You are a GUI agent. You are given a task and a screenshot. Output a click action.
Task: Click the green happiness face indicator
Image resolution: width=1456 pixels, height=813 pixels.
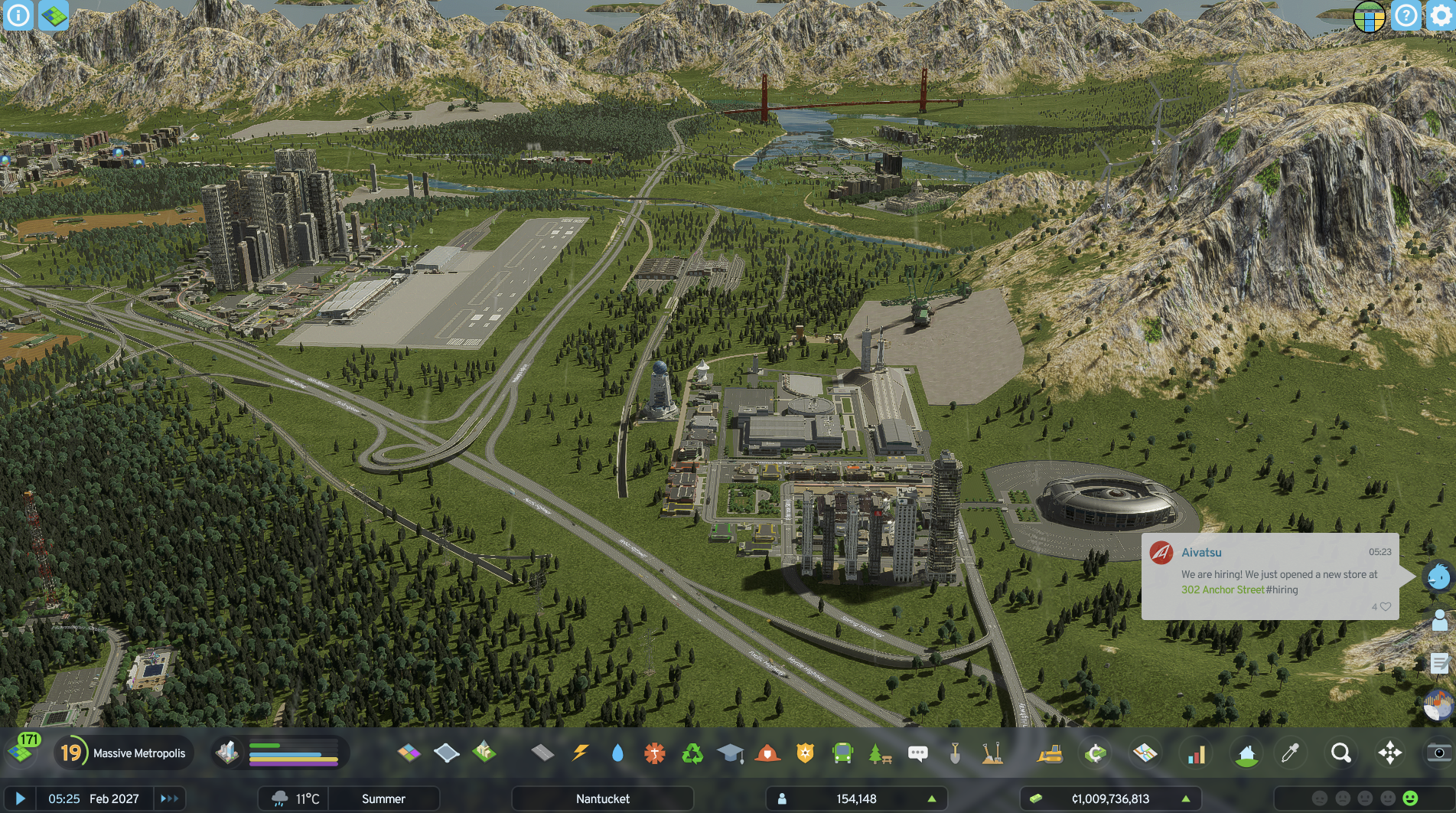pos(1409,798)
